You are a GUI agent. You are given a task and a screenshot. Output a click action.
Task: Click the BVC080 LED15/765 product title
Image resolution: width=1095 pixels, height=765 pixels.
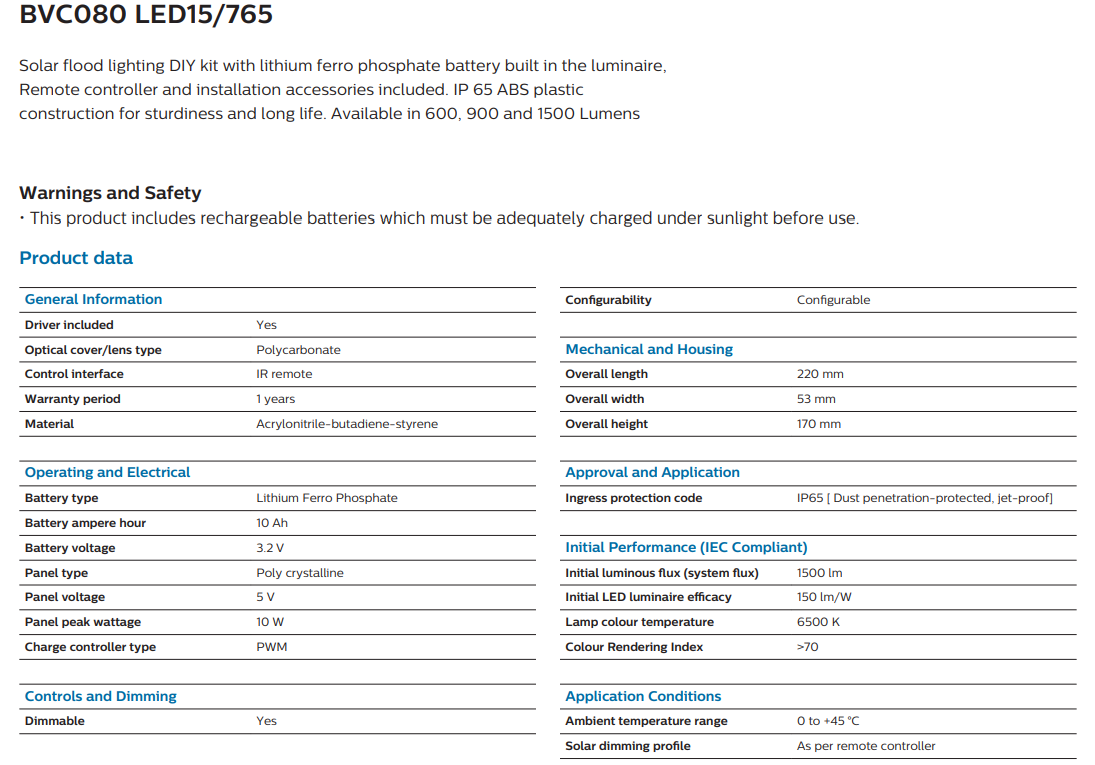146,15
